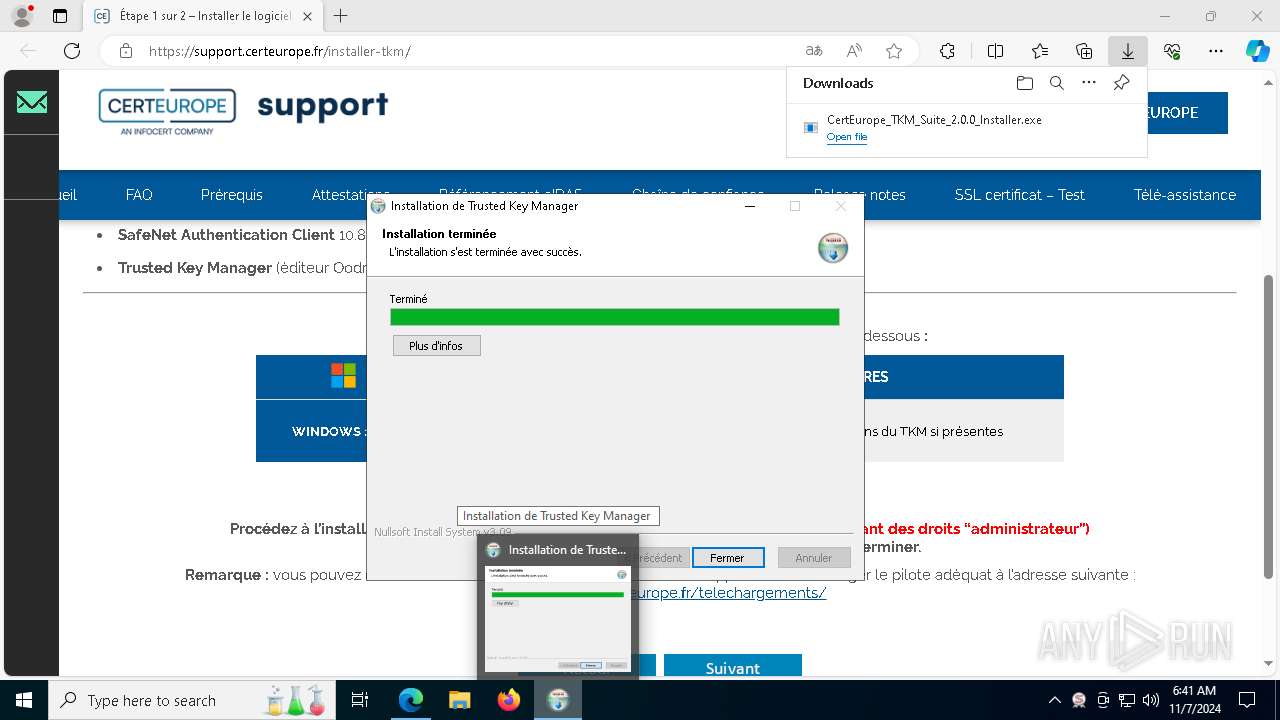Open downloads folder from Downloads panel
Viewport: 1280px width, 720px height.
[x=1024, y=83]
